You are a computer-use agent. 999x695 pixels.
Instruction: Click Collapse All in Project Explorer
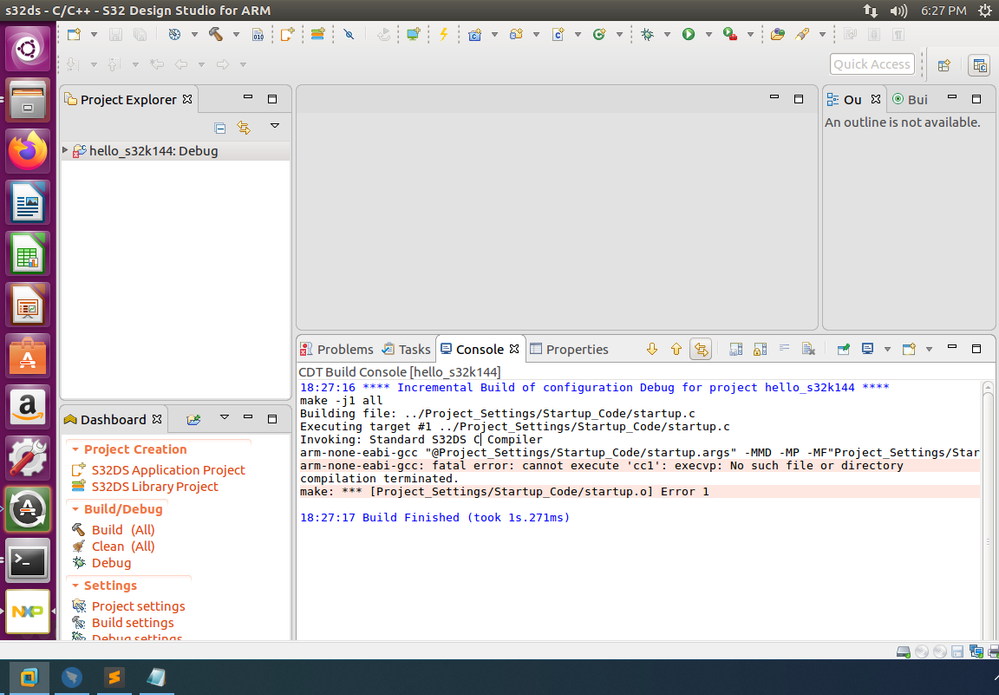click(x=220, y=128)
